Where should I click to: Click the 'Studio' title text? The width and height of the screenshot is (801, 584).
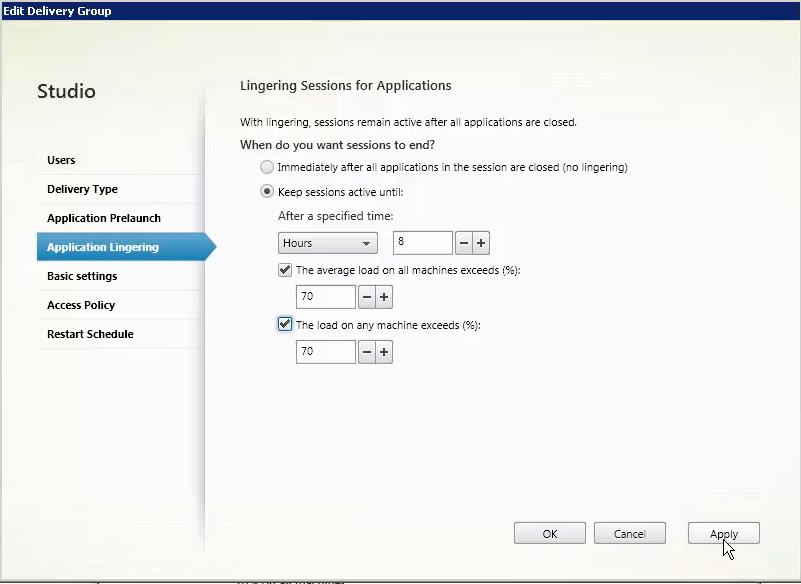pyautogui.click(x=66, y=91)
